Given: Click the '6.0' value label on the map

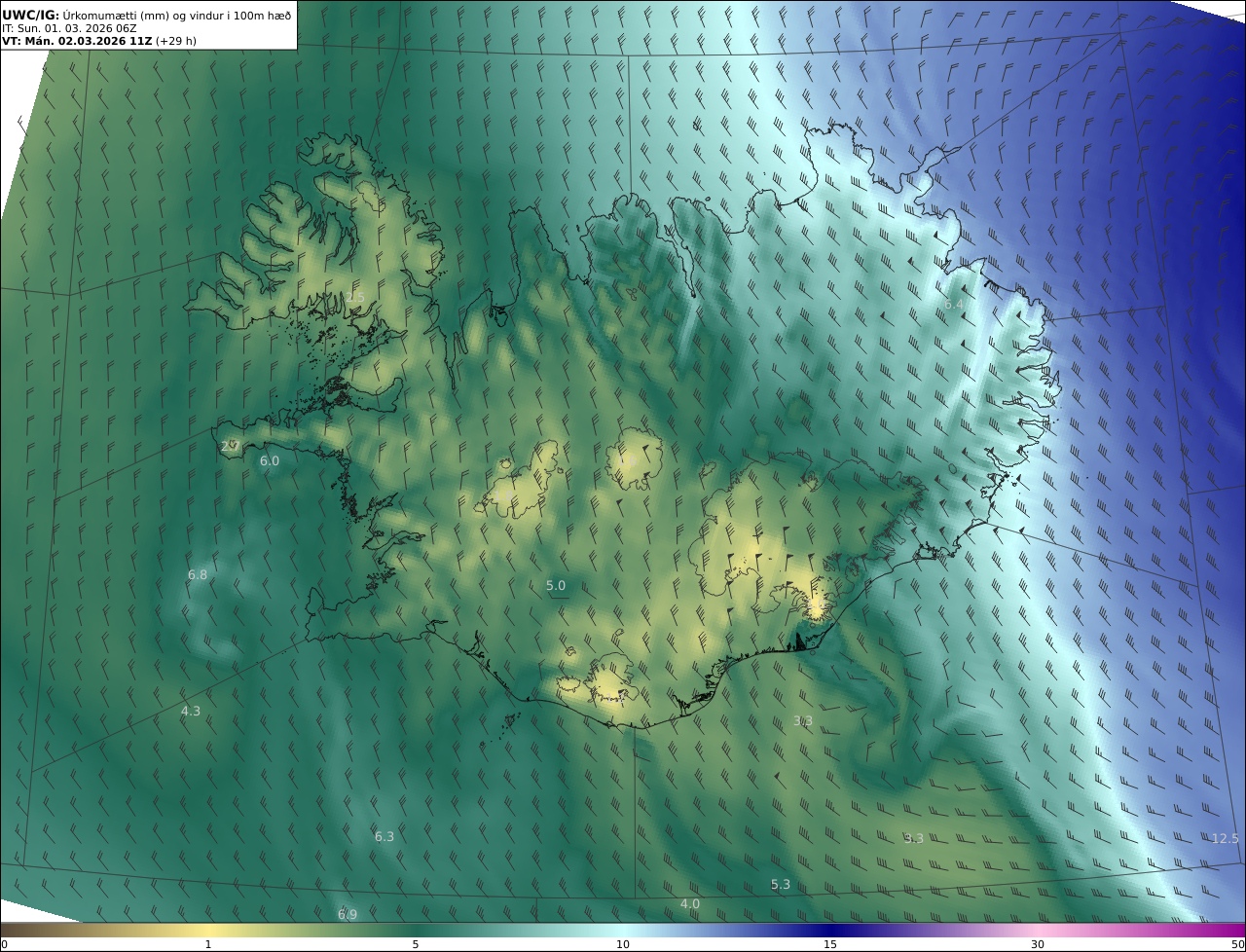Looking at the screenshot, I should click(270, 460).
